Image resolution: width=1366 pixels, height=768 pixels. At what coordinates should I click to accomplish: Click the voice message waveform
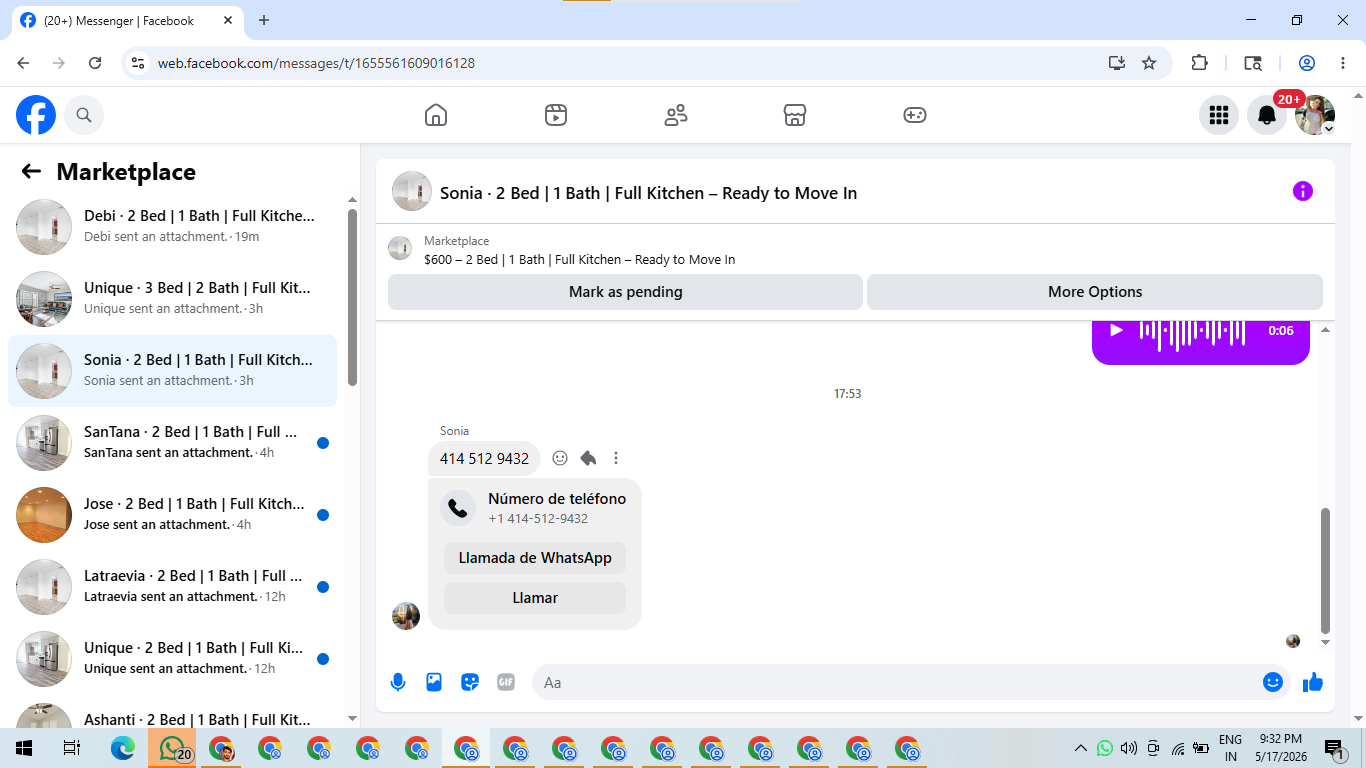(1192, 331)
